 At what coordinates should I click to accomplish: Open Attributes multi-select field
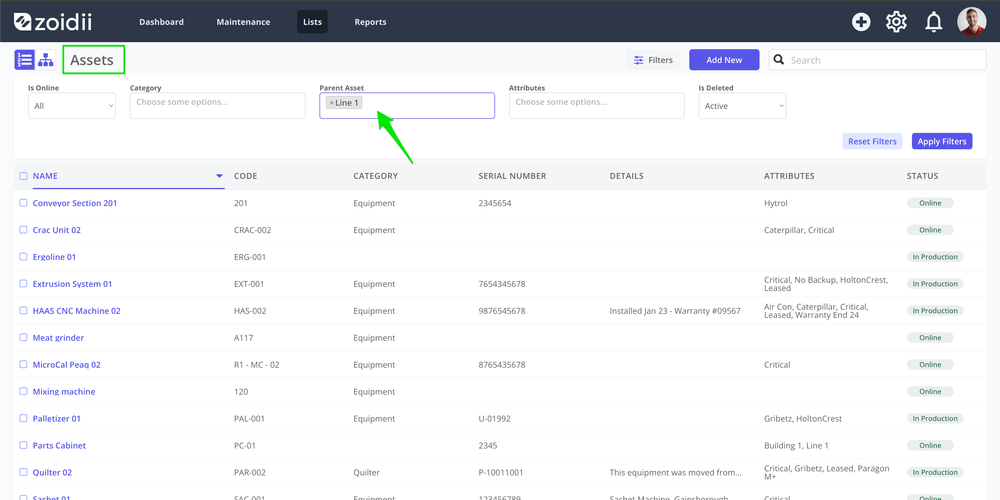tap(596, 106)
